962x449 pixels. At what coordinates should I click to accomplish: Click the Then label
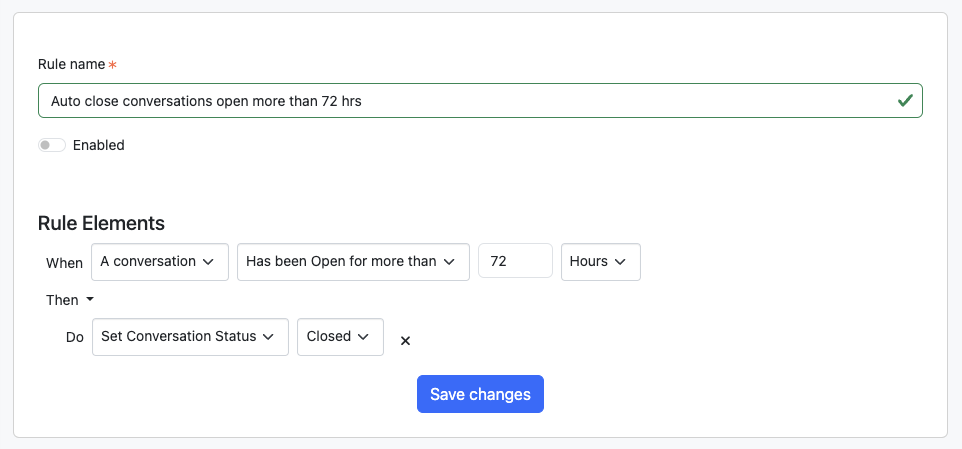point(62,300)
